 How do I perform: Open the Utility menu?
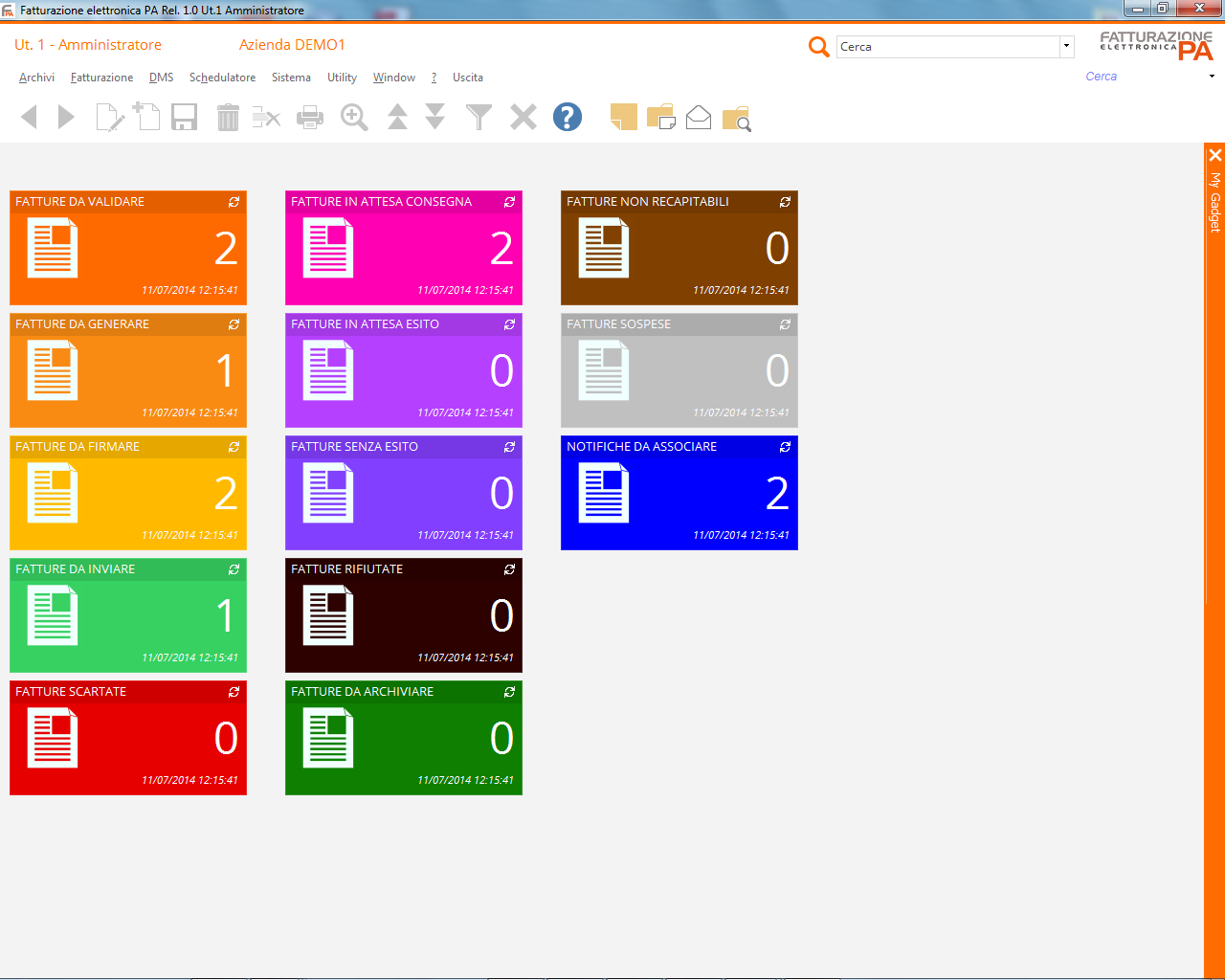pos(342,78)
